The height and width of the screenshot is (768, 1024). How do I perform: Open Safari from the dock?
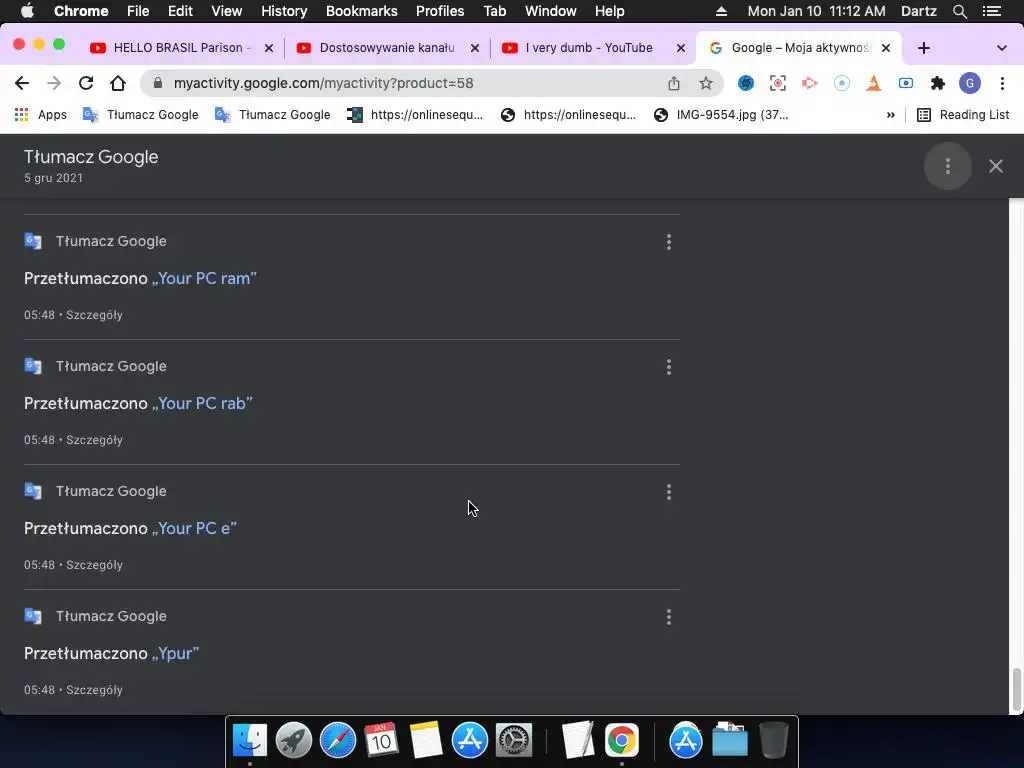point(338,740)
